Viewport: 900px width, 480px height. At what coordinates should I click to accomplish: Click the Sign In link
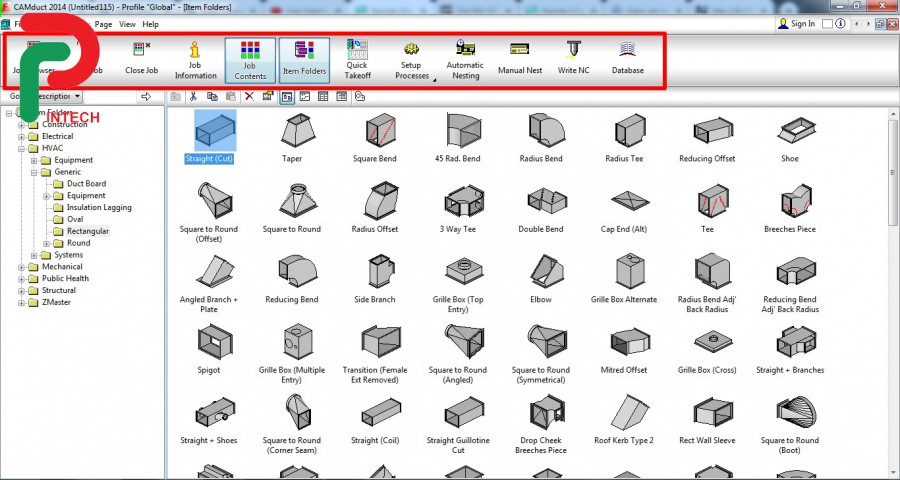(803, 24)
